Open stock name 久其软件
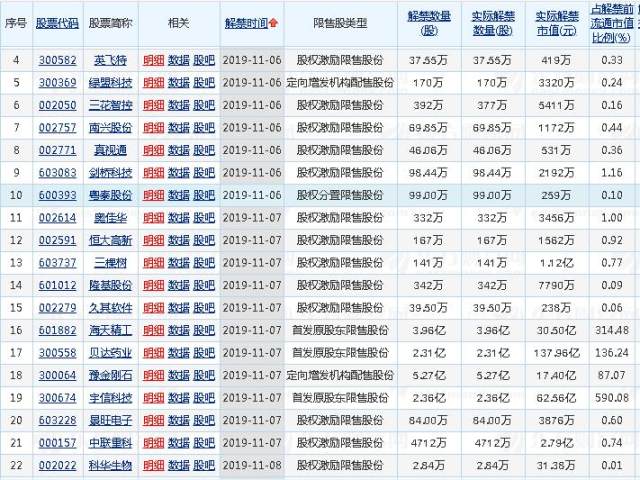This screenshot has height=480, width=640. (111, 308)
